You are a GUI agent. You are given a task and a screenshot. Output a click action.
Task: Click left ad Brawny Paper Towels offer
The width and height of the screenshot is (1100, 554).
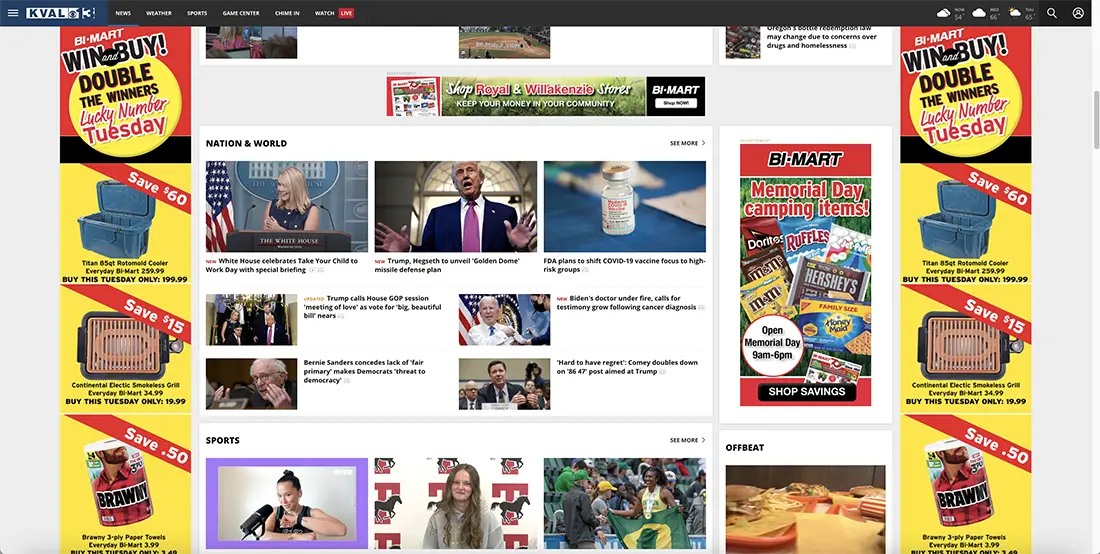point(125,484)
